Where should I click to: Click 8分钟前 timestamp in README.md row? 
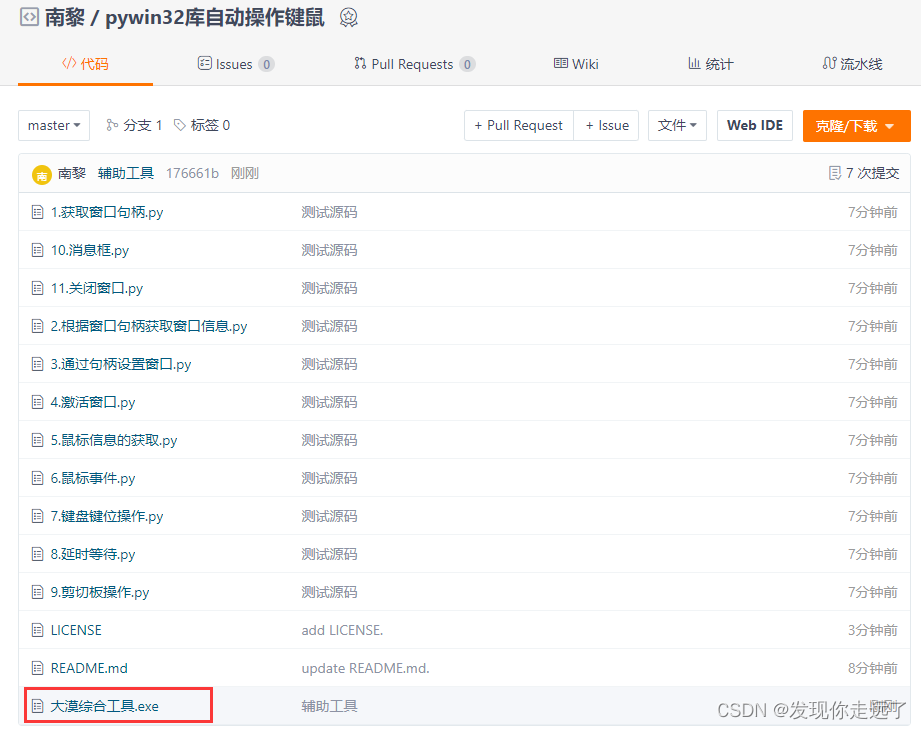873,668
